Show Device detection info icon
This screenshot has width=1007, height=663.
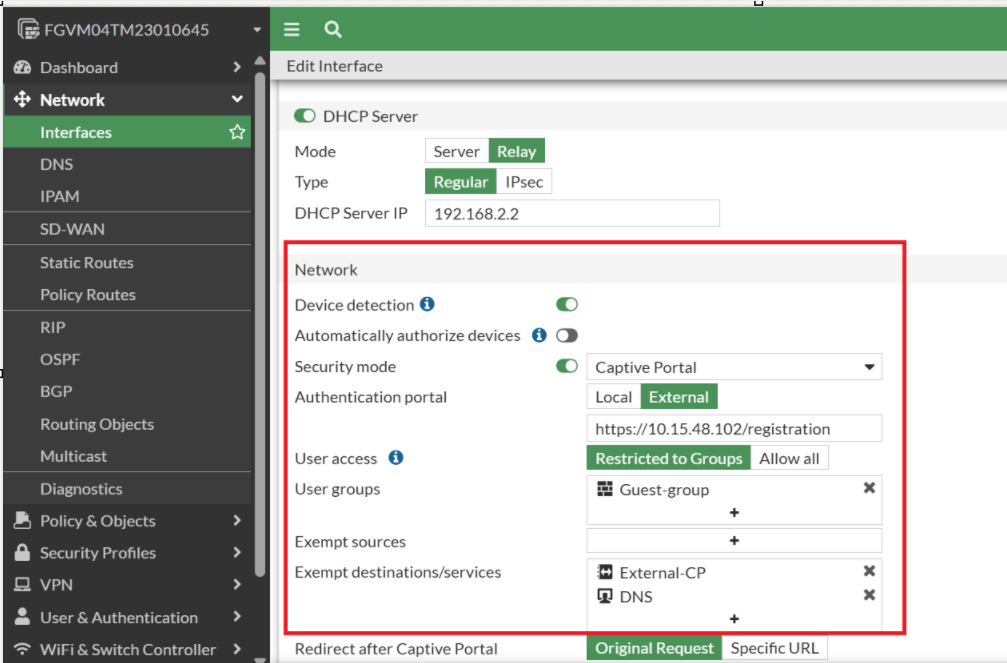click(427, 304)
